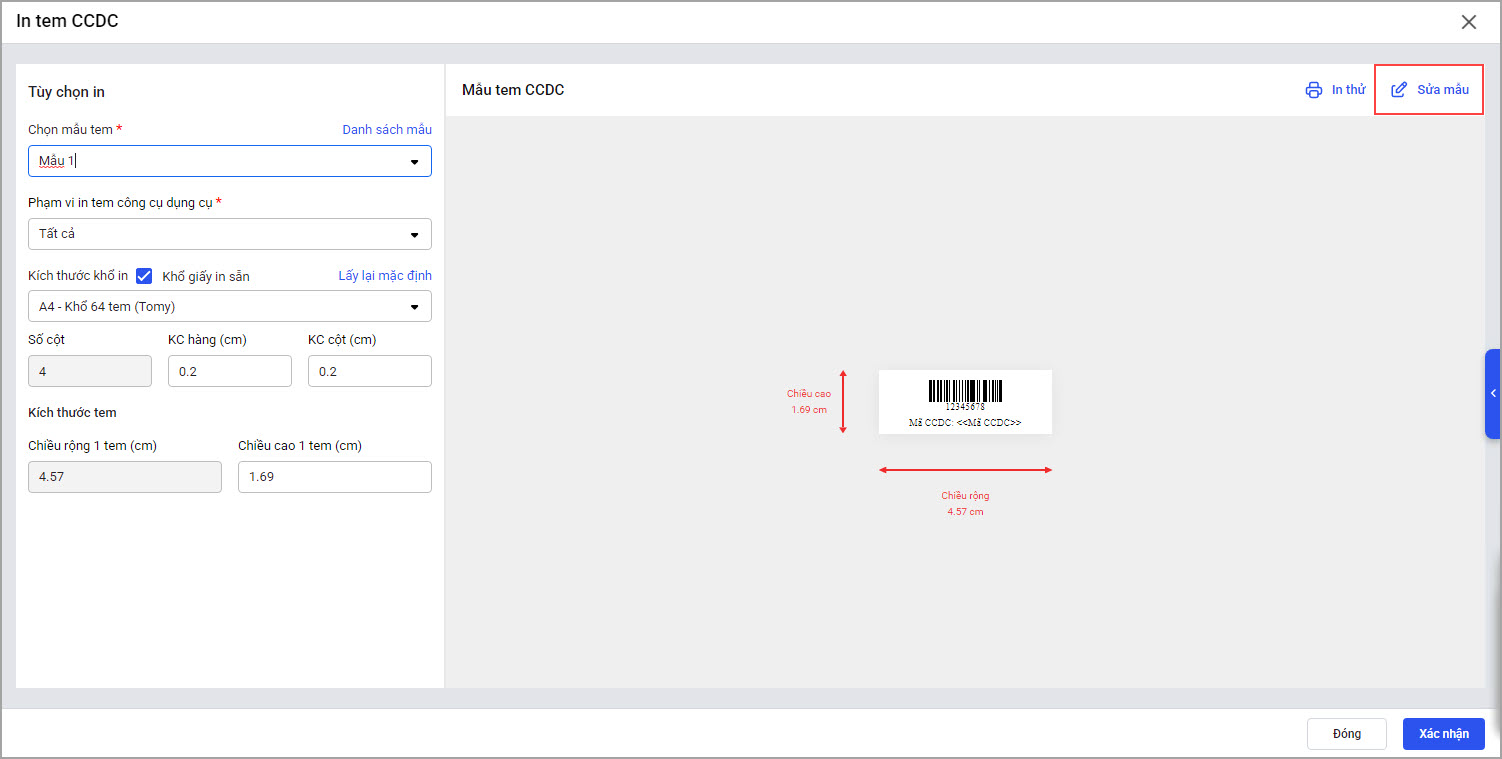Screen dimensions: 1502x759
Task: Expand the blue side panel arrow tab
Action: coord(1493,394)
